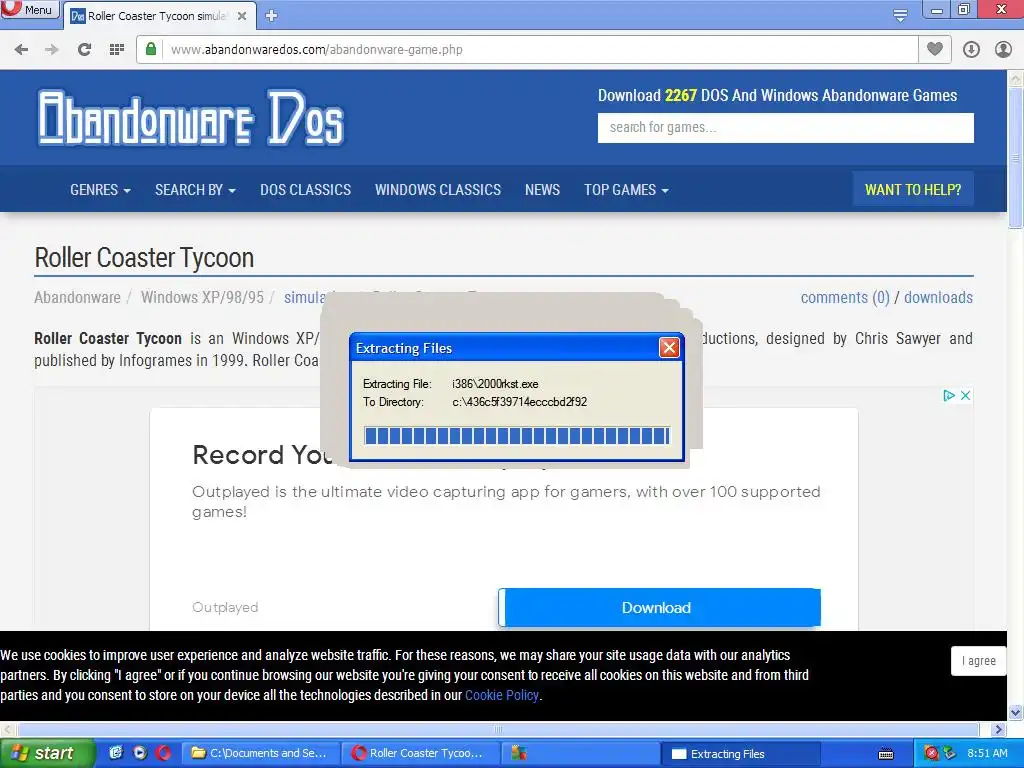The image size is (1024, 768).
Task: Open the comments (0) link
Action: pyautogui.click(x=845, y=298)
